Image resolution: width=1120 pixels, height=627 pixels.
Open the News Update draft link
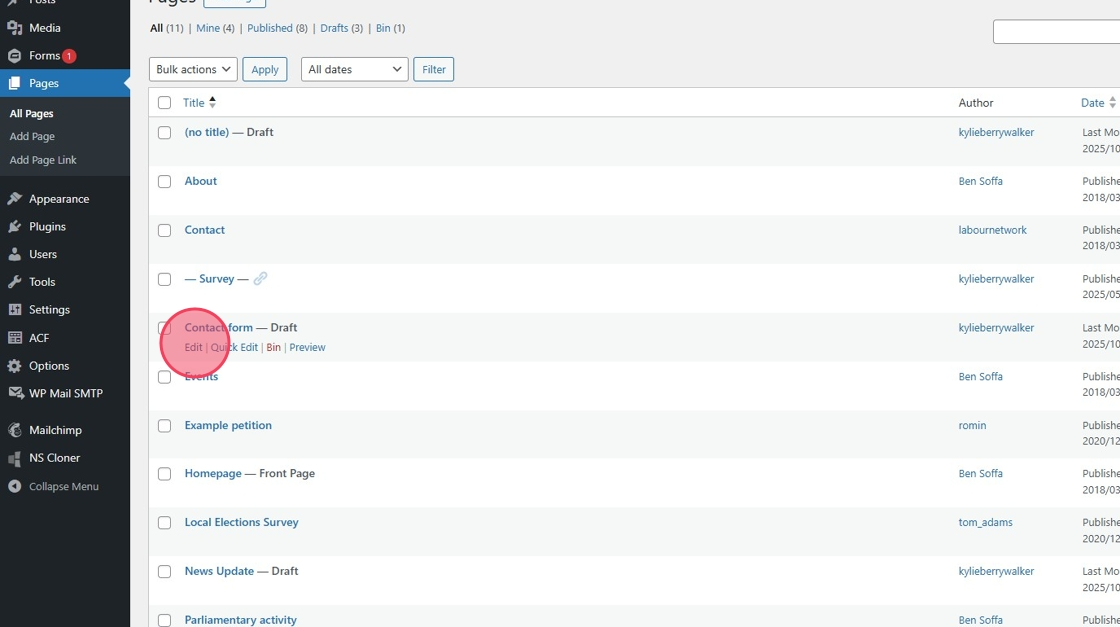click(x=219, y=571)
